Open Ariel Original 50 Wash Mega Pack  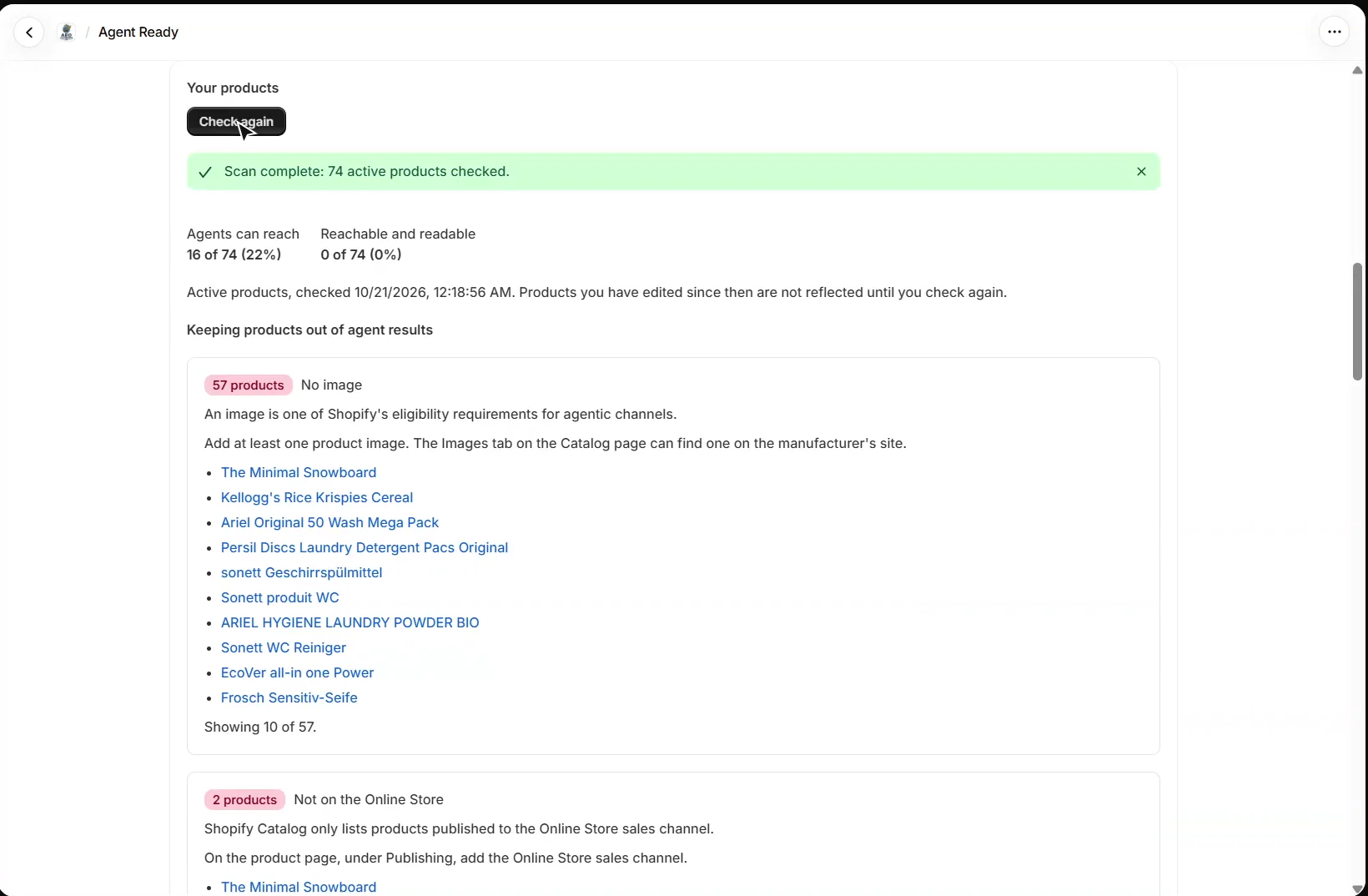pyautogui.click(x=329, y=522)
